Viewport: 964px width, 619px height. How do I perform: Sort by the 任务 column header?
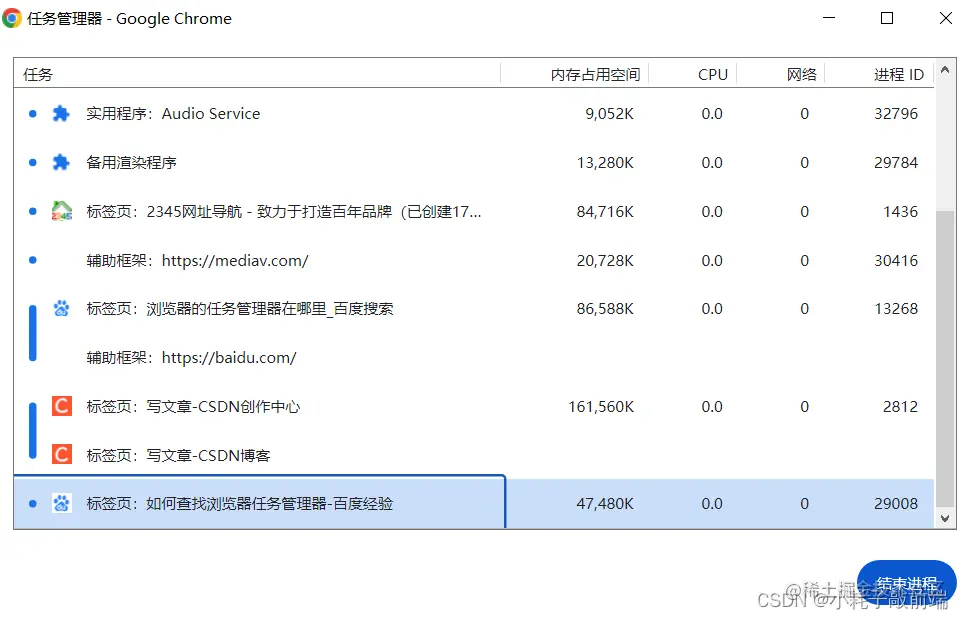point(257,74)
